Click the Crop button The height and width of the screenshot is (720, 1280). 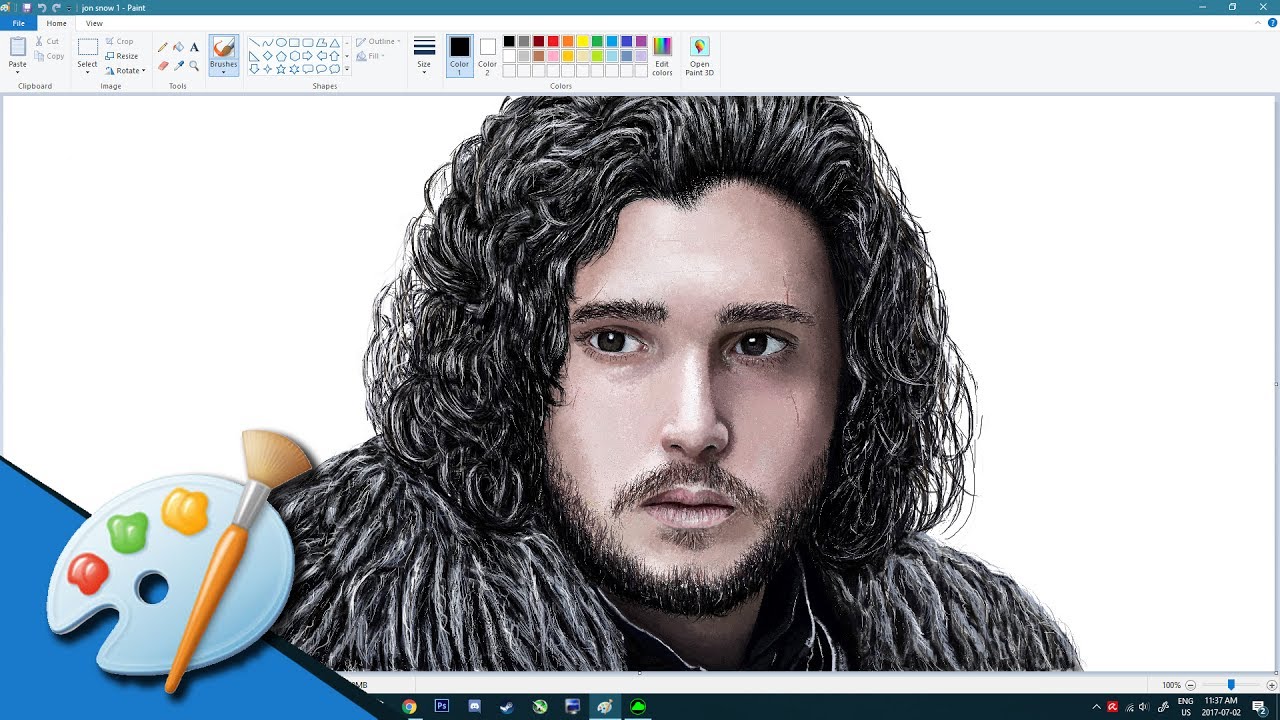click(x=119, y=42)
